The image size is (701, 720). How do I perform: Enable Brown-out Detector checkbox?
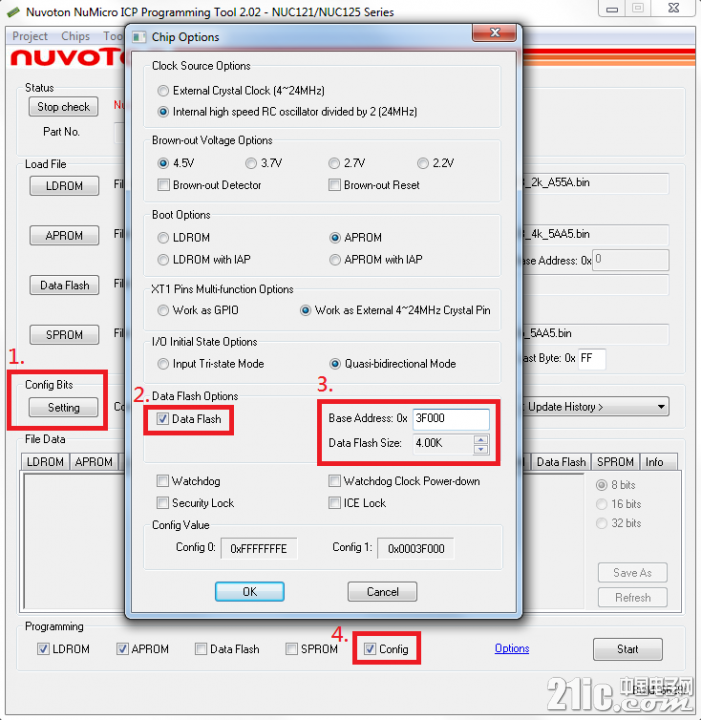pyautogui.click(x=163, y=185)
